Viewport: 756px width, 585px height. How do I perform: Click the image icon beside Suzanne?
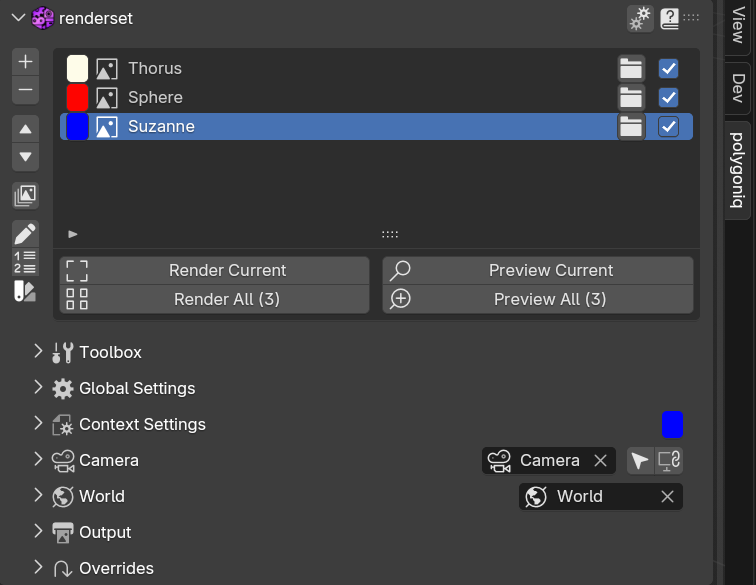click(x=107, y=127)
